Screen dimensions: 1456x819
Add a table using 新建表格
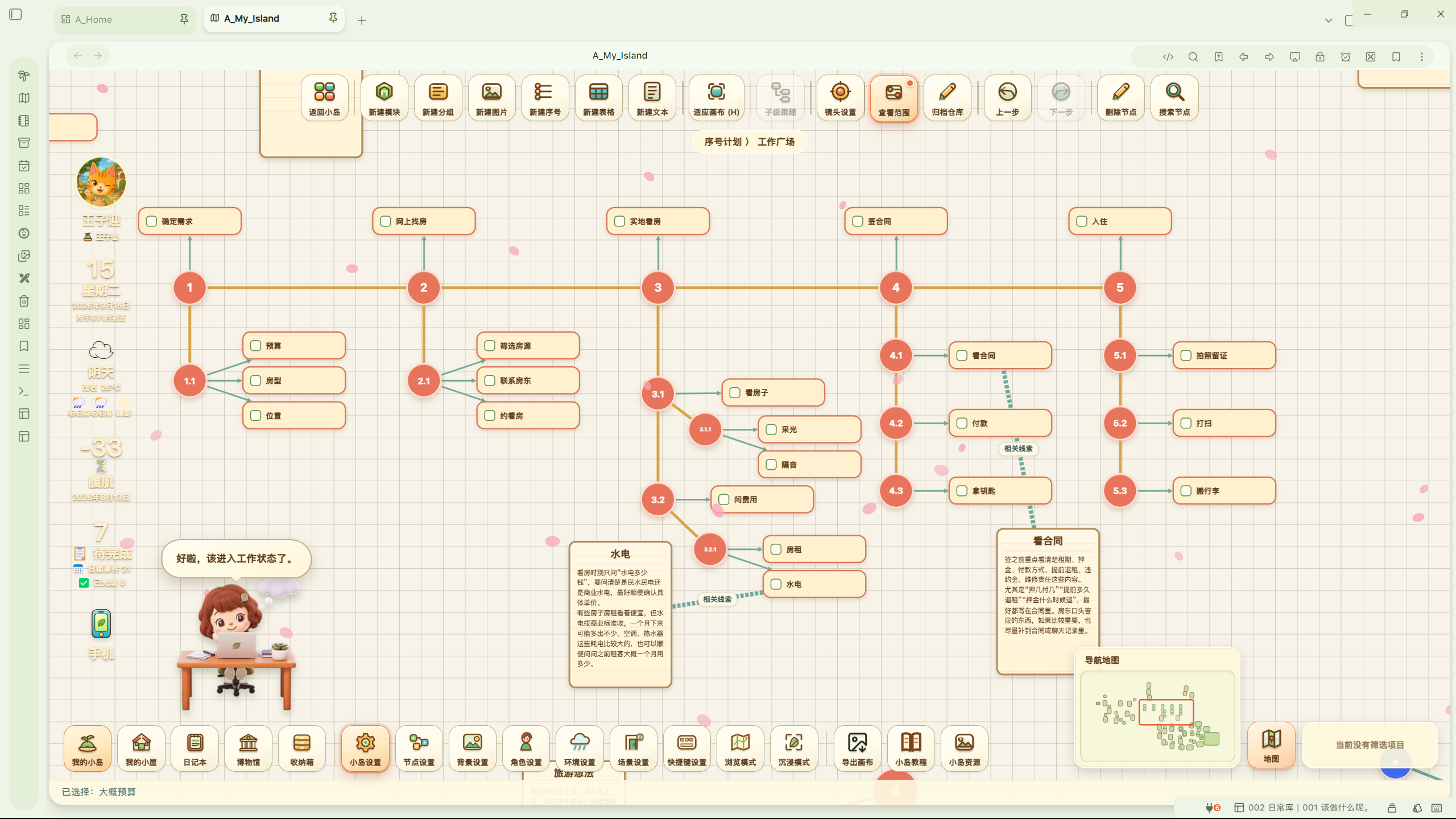tap(598, 97)
